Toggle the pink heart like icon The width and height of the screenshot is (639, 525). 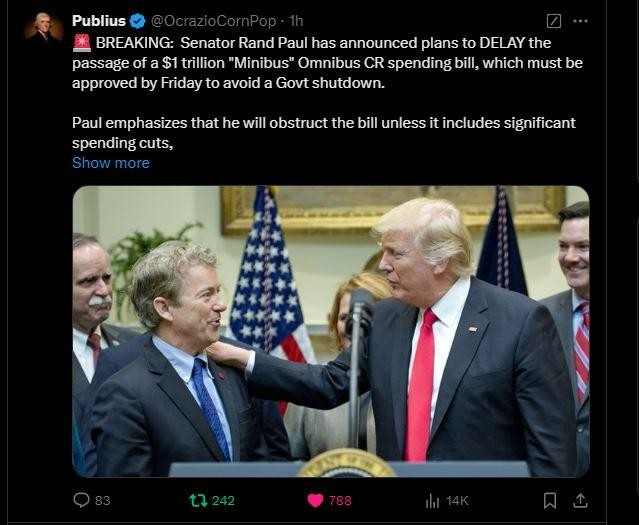coord(315,501)
